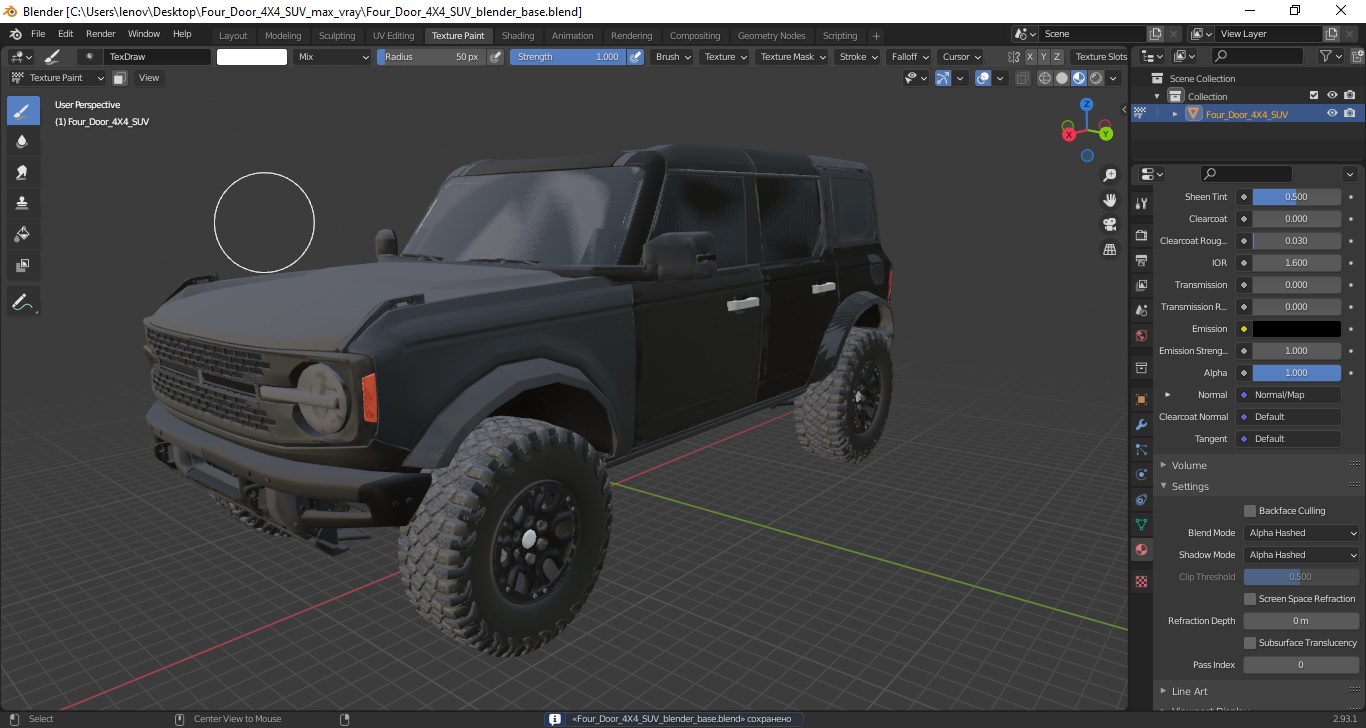Screen dimensions: 1366x728
Task: Open the Falloff popover
Action: 909,57
